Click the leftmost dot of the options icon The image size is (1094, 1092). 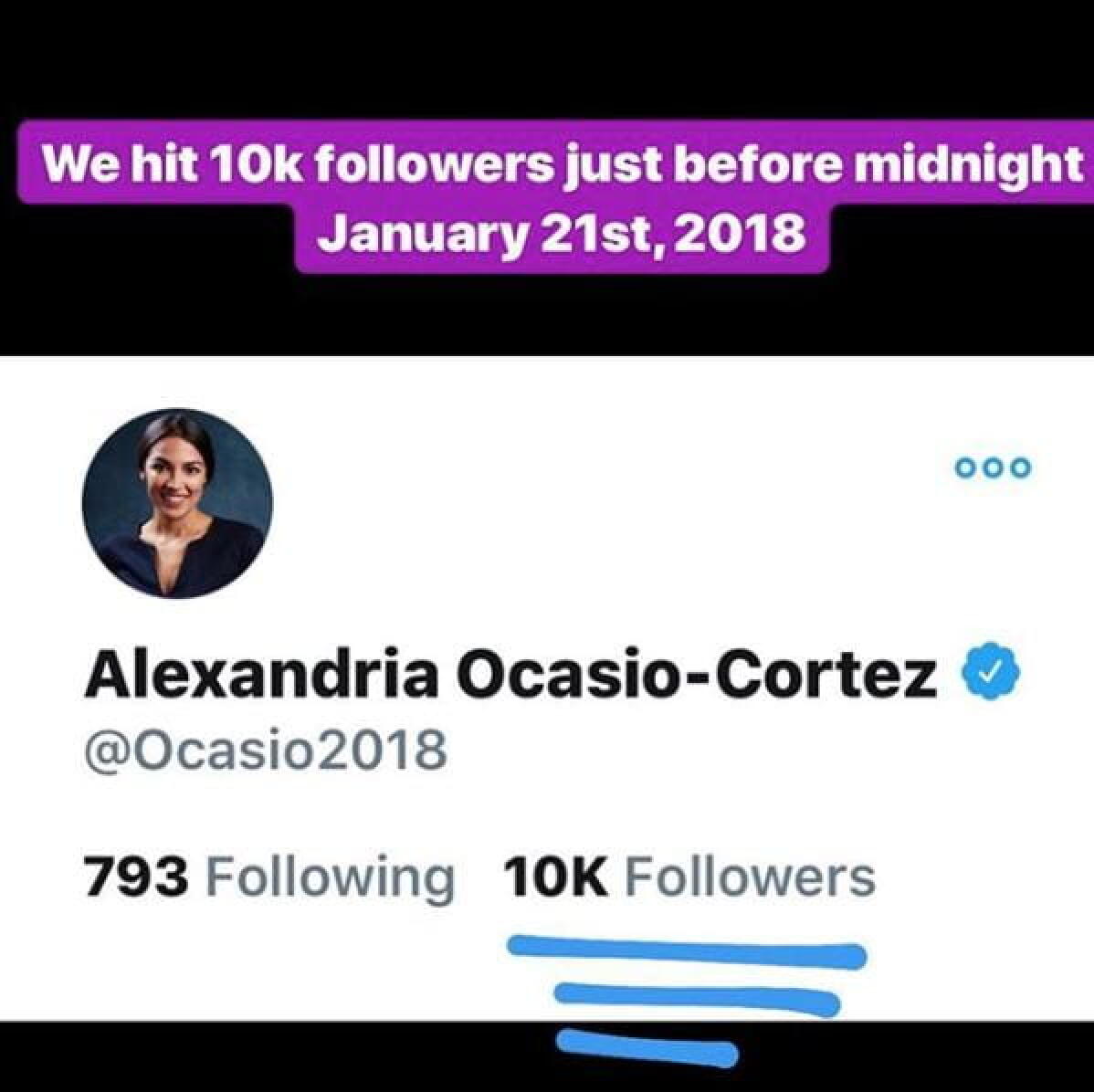point(963,468)
